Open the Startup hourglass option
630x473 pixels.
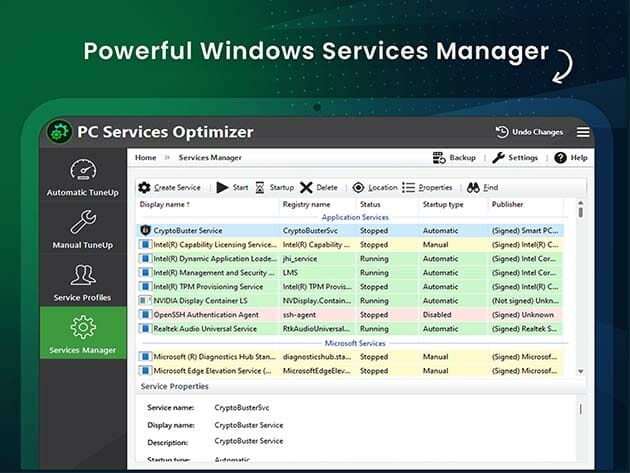[x=260, y=187]
